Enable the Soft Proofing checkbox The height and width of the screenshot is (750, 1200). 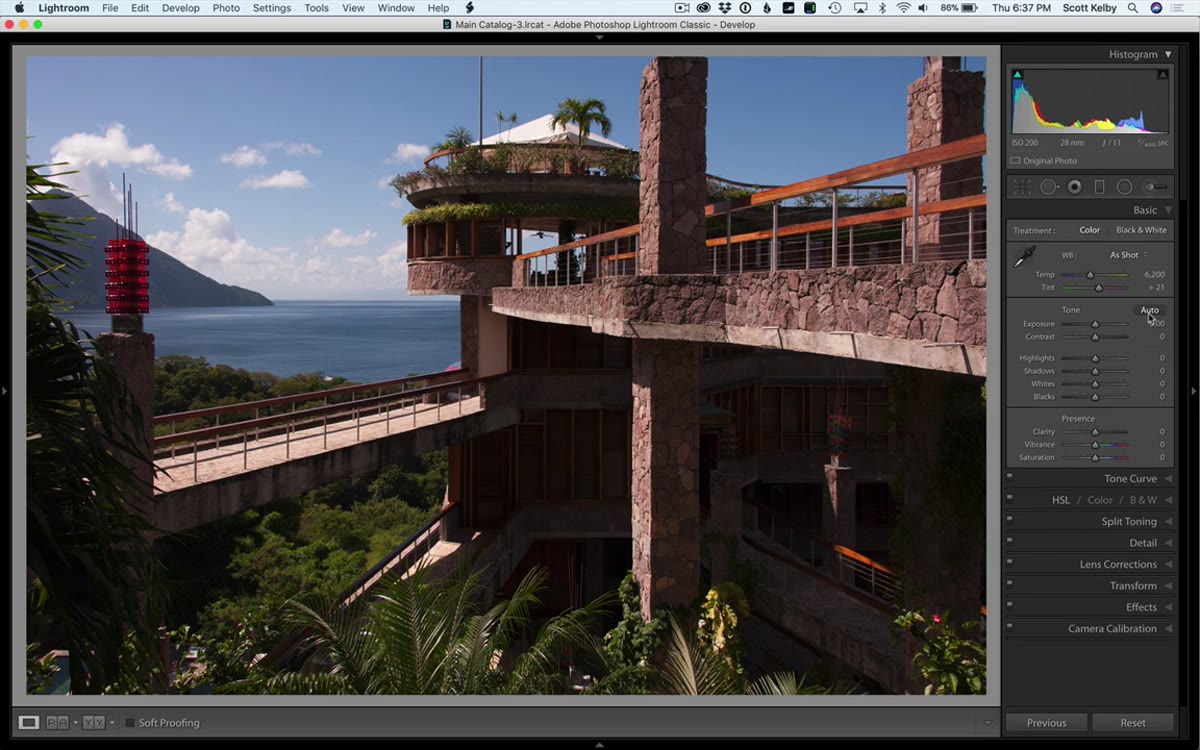(x=130, y=723)
